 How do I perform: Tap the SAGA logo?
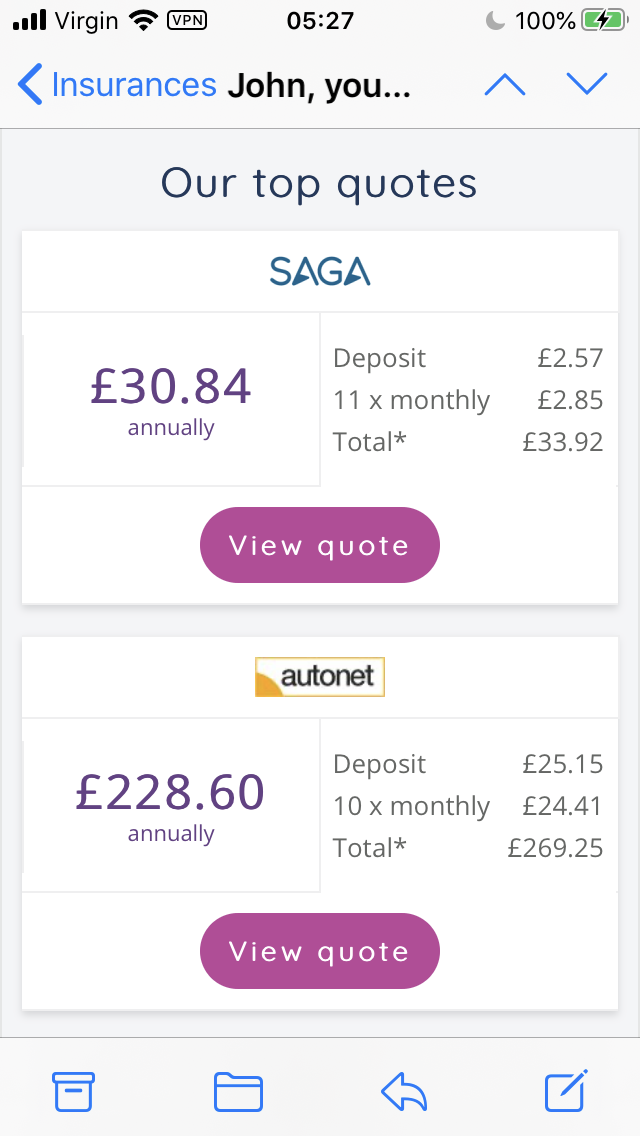(320, 271)
